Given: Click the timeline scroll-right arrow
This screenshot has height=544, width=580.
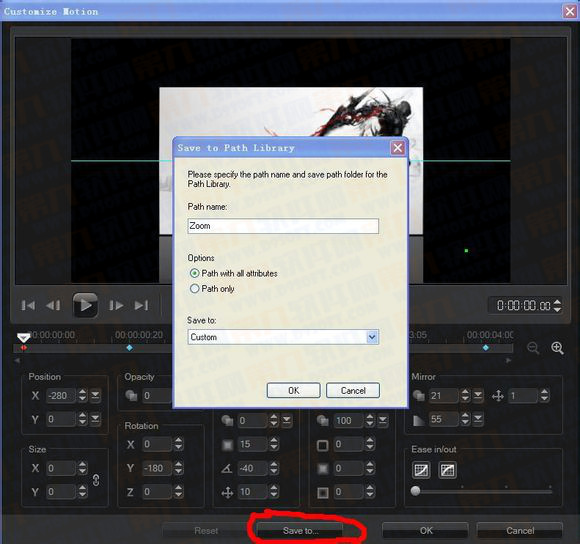Looking at the screenshot, I should click(x=509, y=360).
